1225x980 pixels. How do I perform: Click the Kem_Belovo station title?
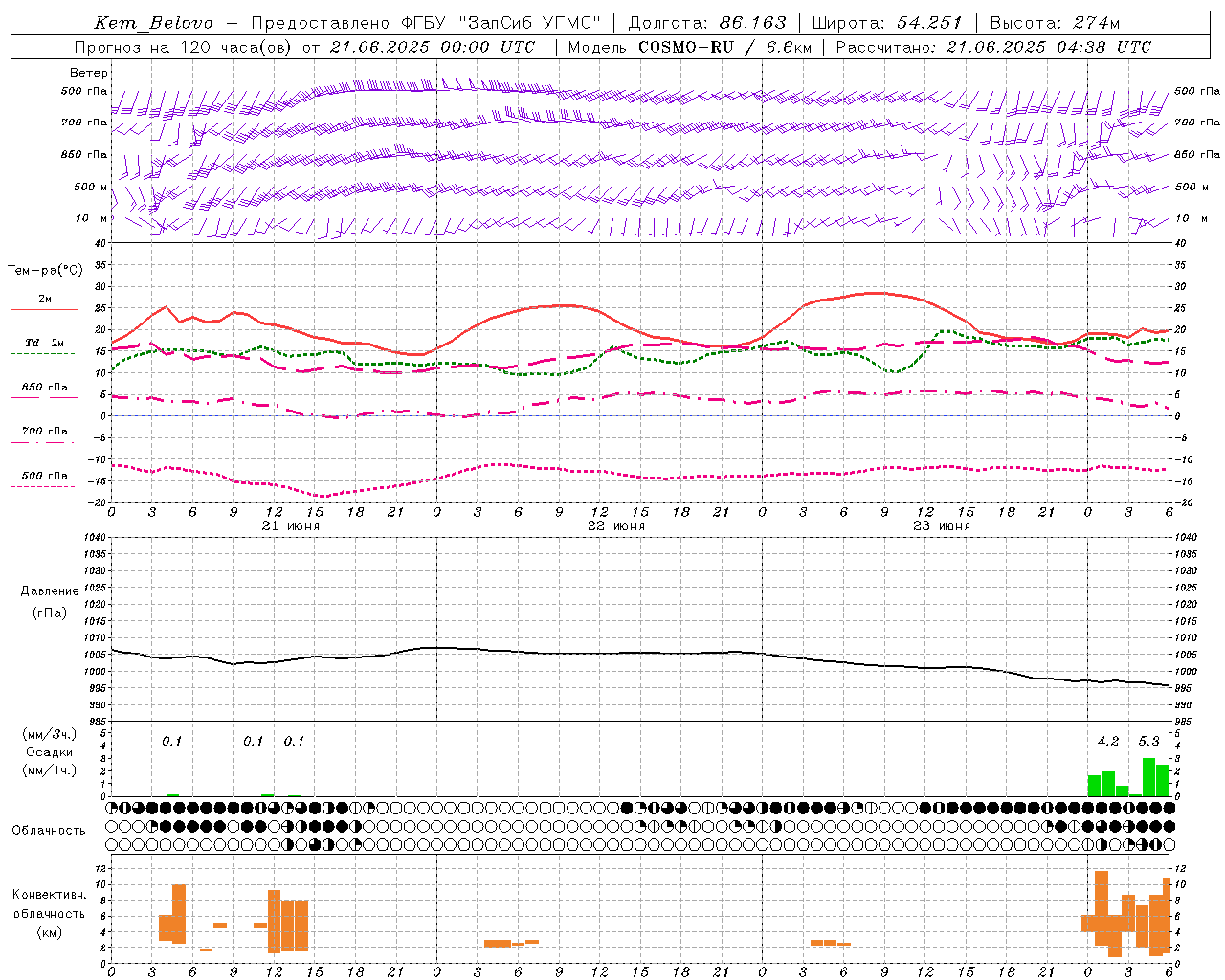coord(154,23)
